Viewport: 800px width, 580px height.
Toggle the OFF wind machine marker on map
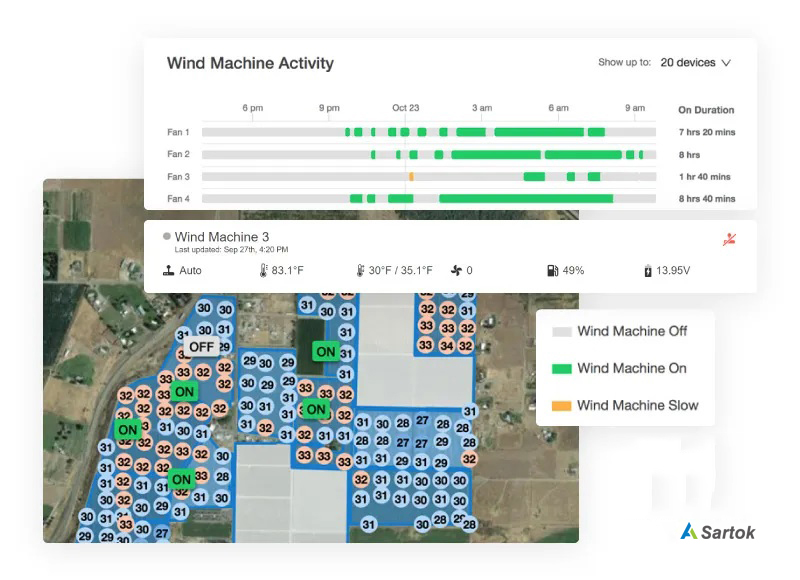(201, 347)
